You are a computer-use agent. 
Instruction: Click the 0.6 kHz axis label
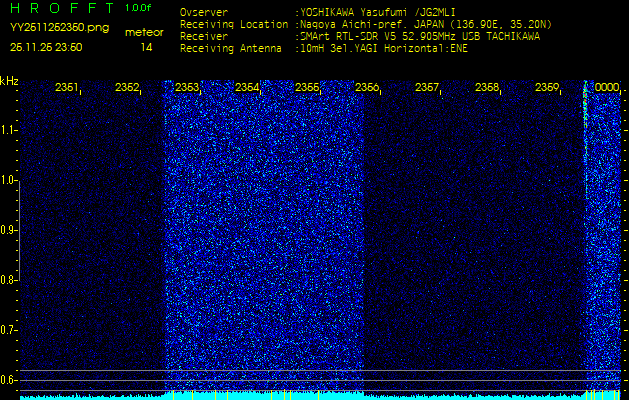(8, 380)
